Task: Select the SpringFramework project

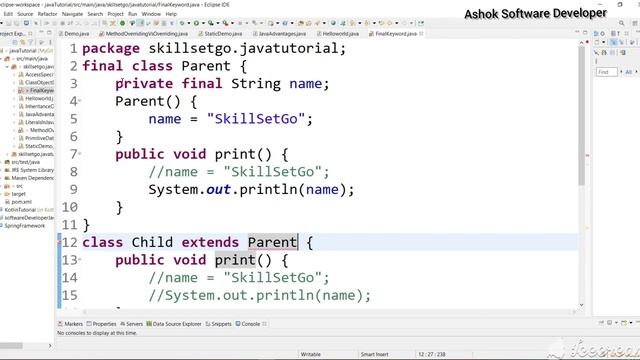Action: 22,226
